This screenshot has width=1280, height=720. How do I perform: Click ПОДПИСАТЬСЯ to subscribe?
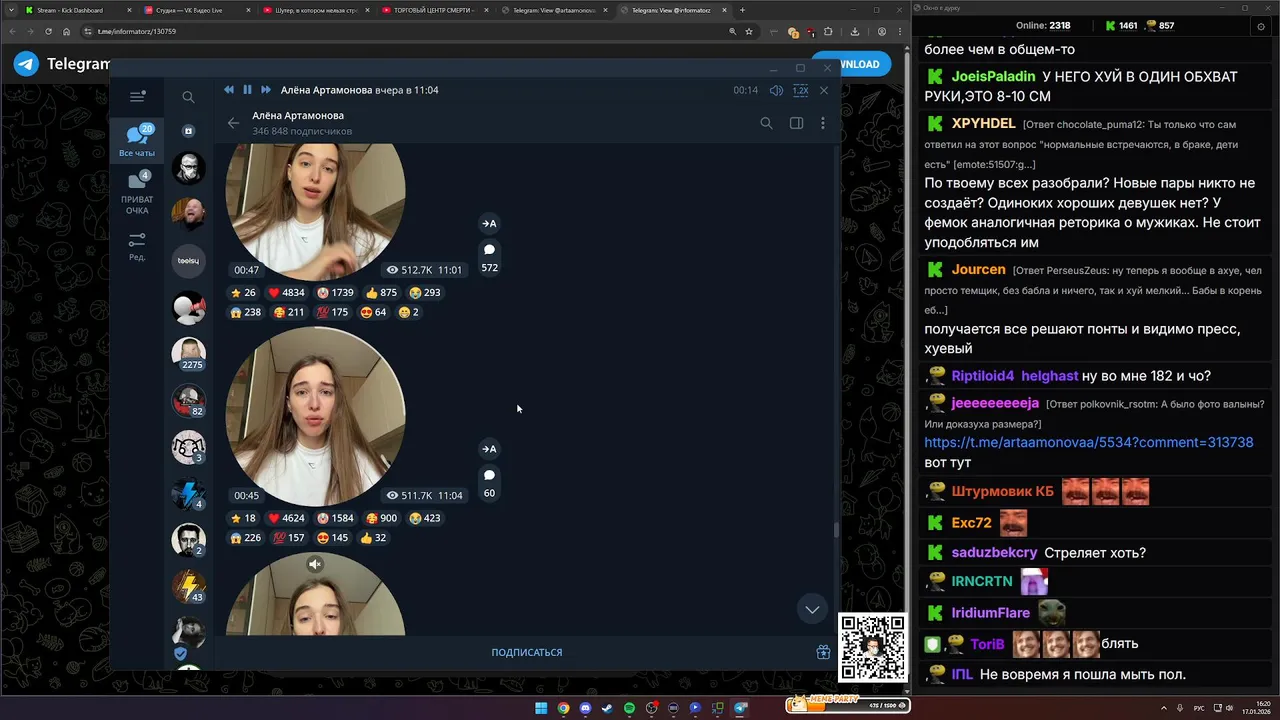(x=527, y=652)
